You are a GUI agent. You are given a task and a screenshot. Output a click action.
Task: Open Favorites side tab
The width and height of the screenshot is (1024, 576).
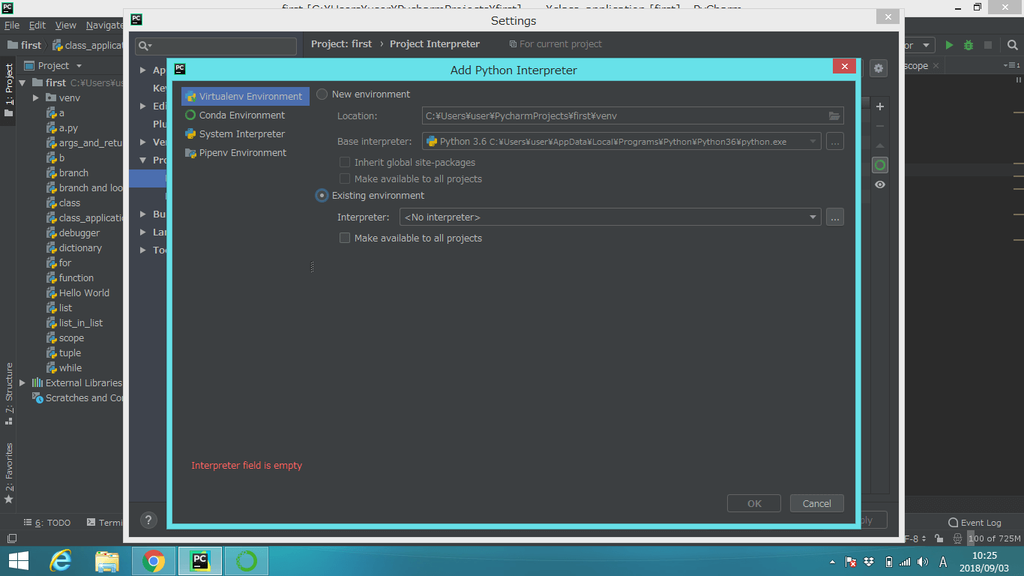9,473
